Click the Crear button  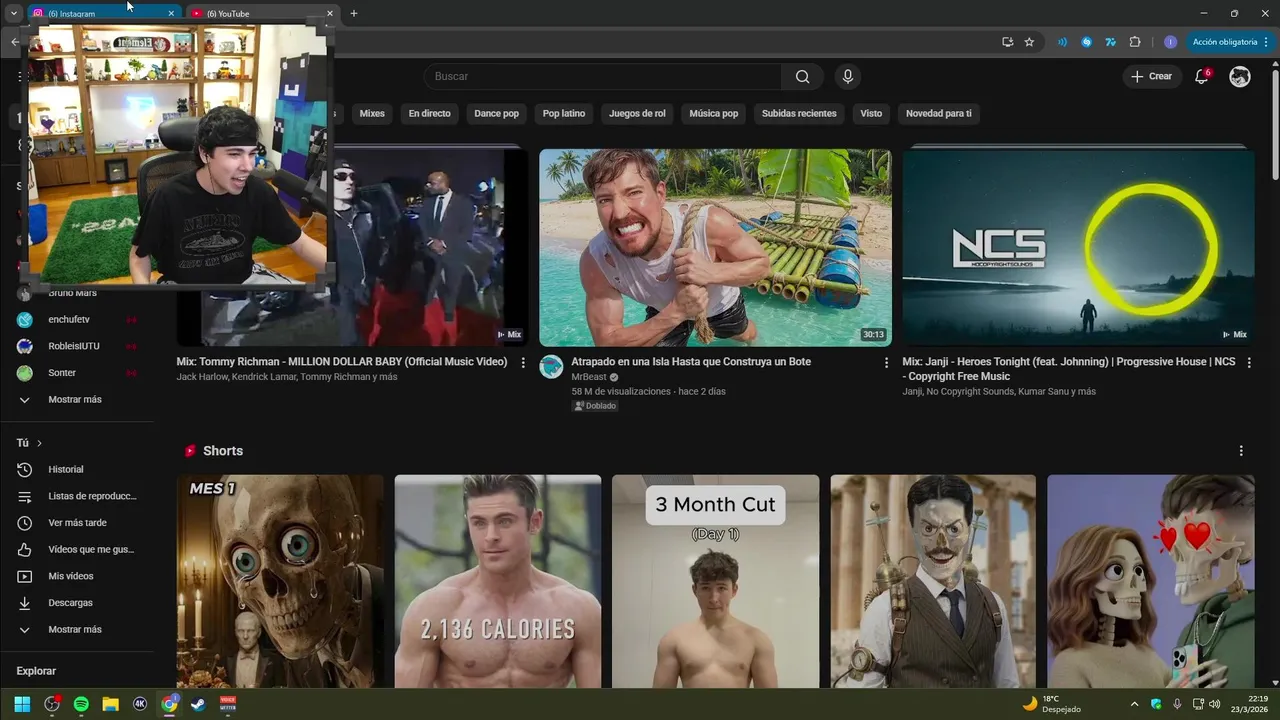[x=1151, y=76]
